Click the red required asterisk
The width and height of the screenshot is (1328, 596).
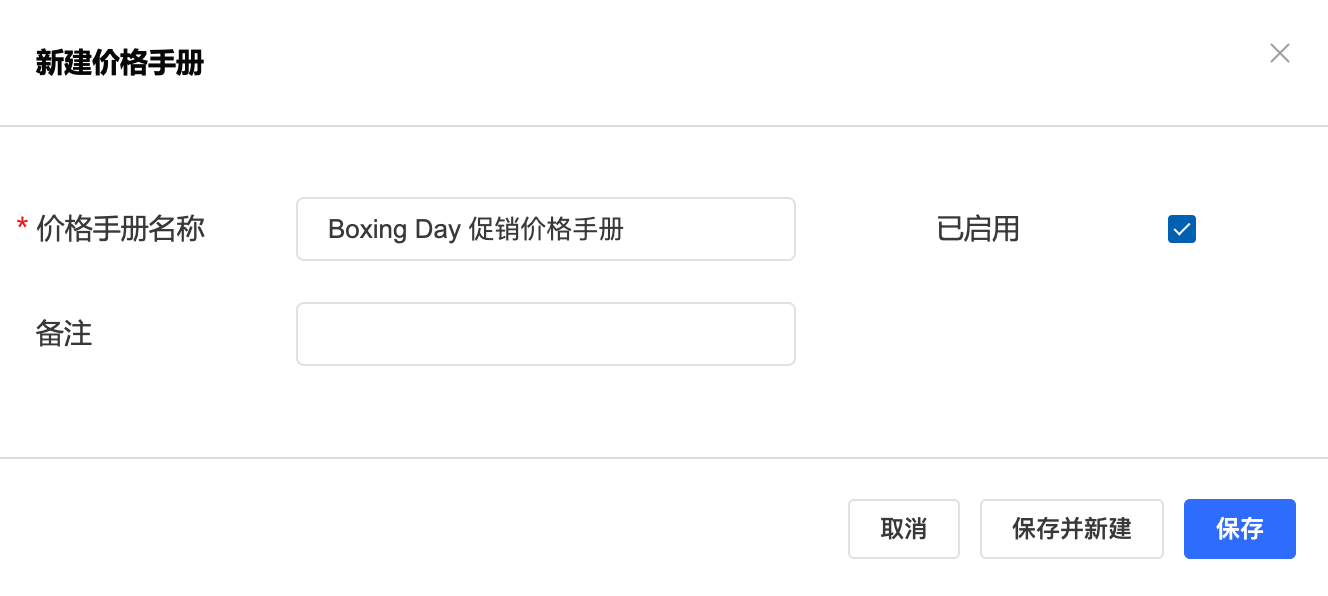[x=22, y=228]
